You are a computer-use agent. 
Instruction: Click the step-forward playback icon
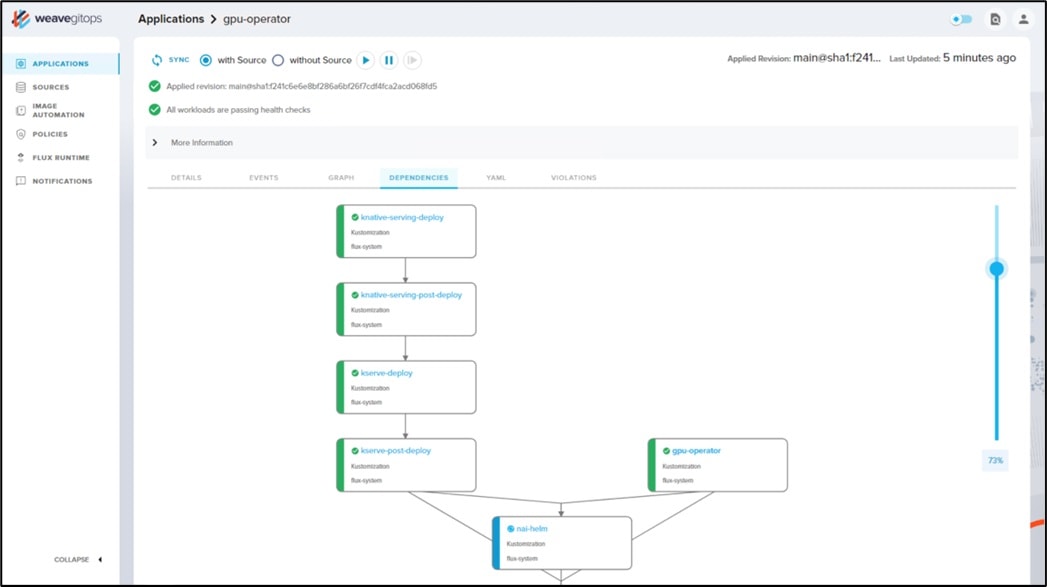(413, 60)
